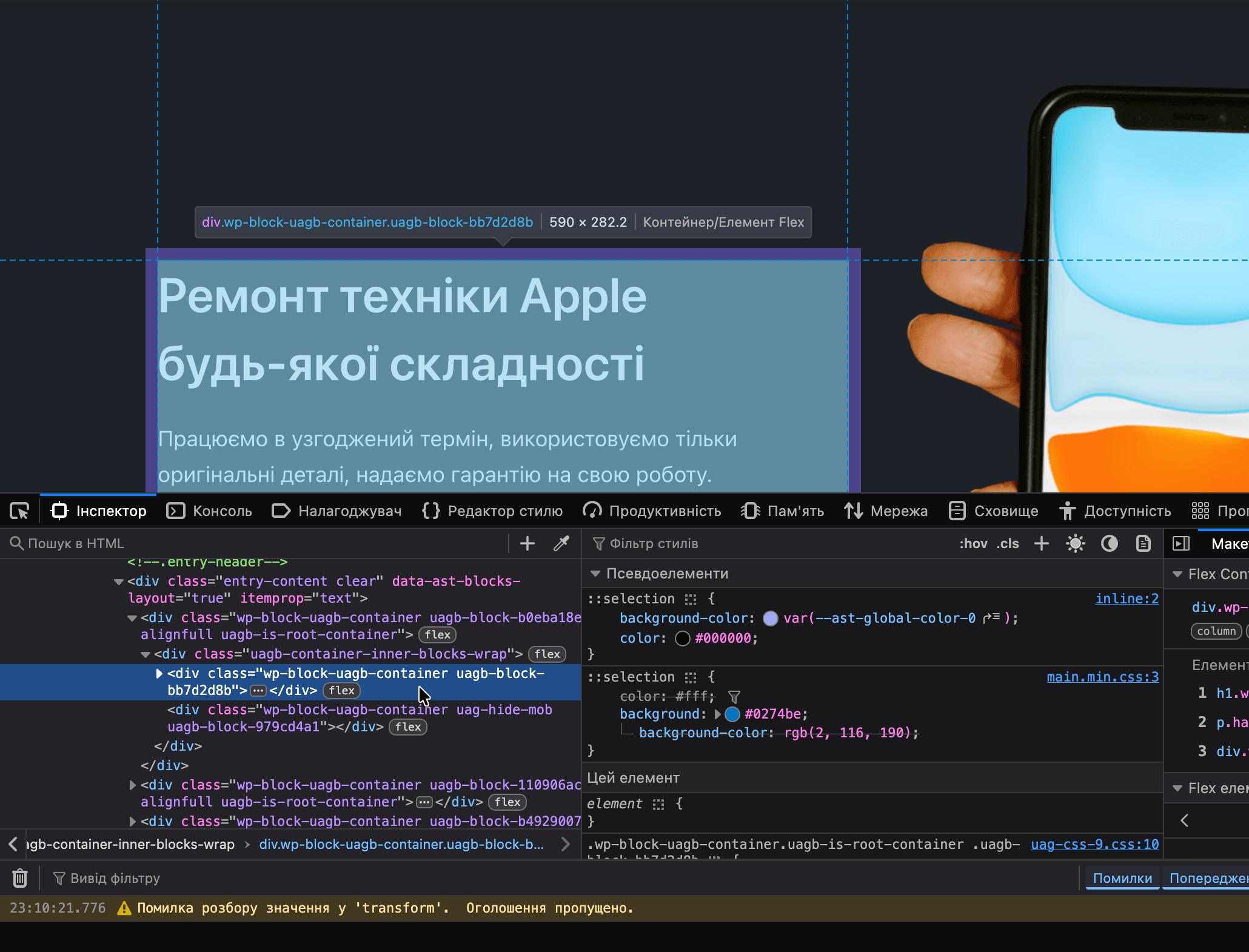
Task: Switch to the Консоль tab
Action: (209, 511)
